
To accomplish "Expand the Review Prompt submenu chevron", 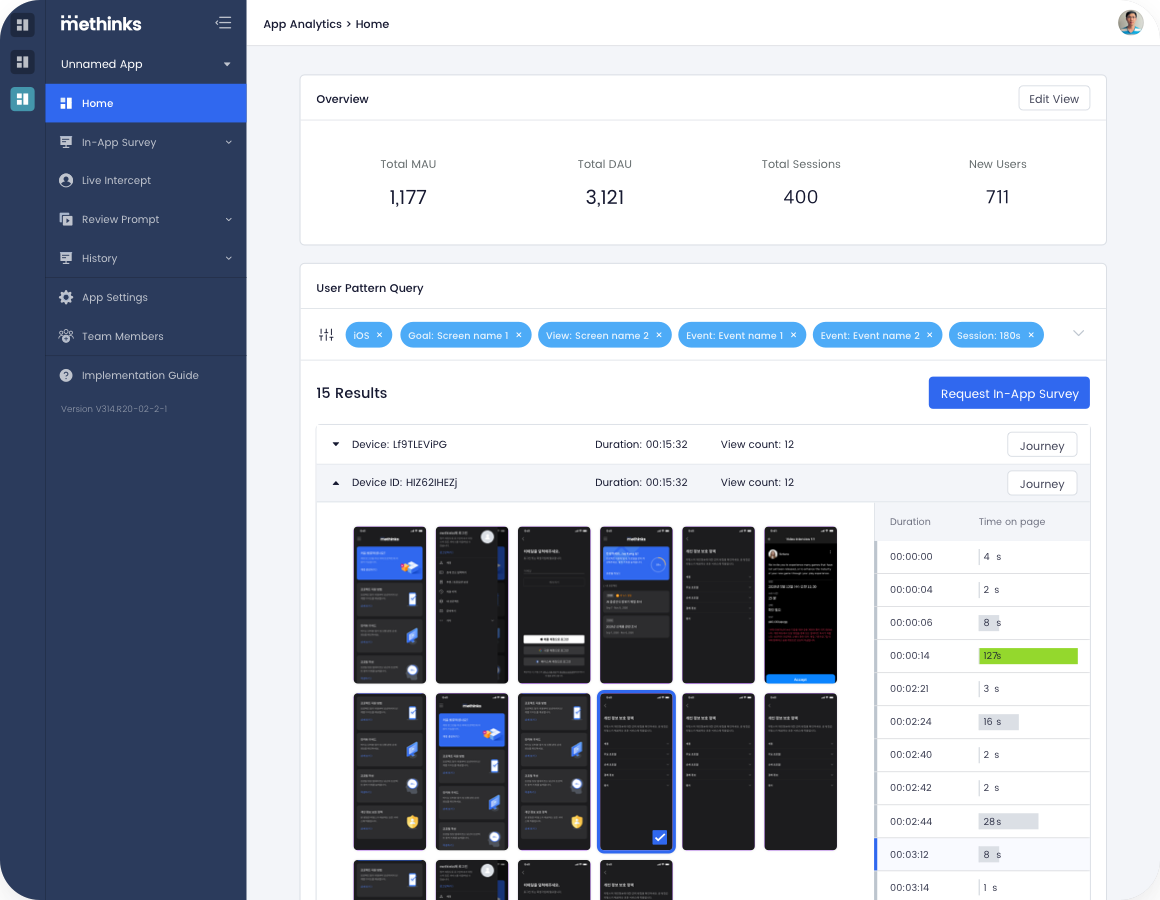I will pyautogui.click(x=229, y=220).
